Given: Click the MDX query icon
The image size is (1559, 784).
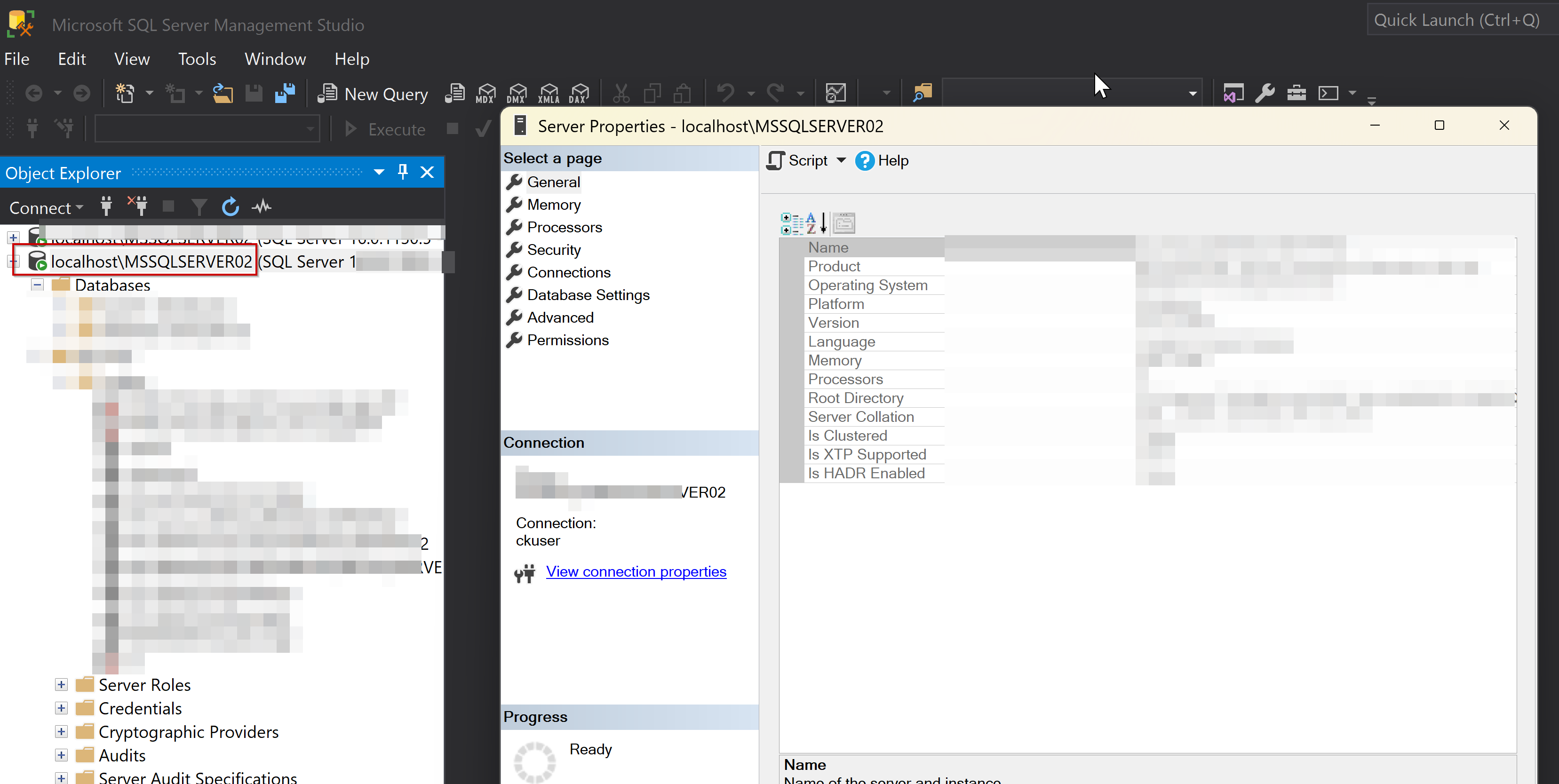Looking at the screenshot, I should (x=485, y=93).
